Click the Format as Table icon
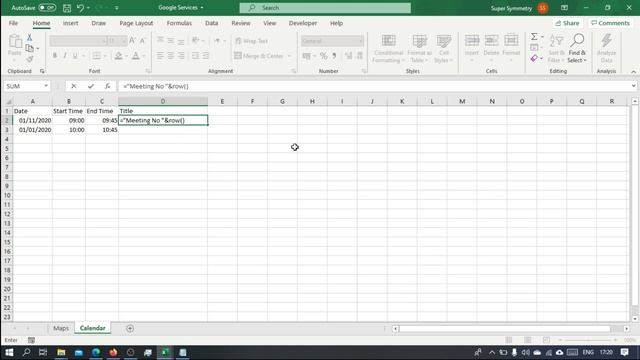The width and height of the screenshot is (640, 360). pos(419,41)
